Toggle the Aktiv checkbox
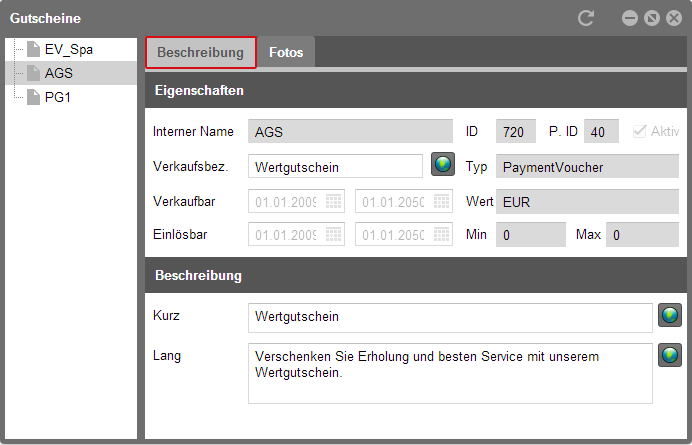Viewport: 692px width, 445px height. (x=639, y=131)
